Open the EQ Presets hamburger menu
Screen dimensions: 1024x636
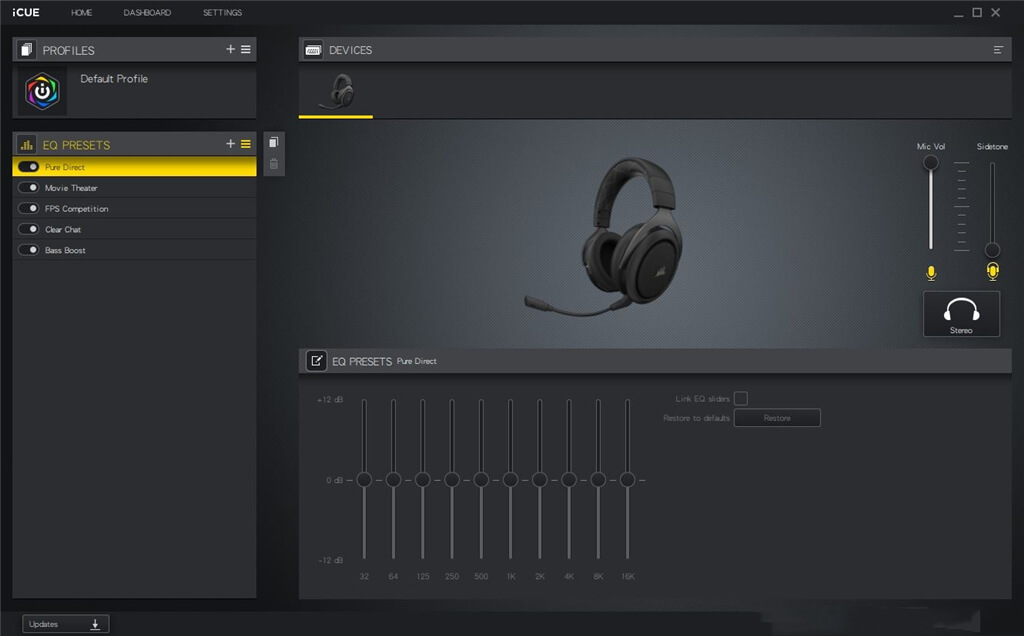(246, 144)
